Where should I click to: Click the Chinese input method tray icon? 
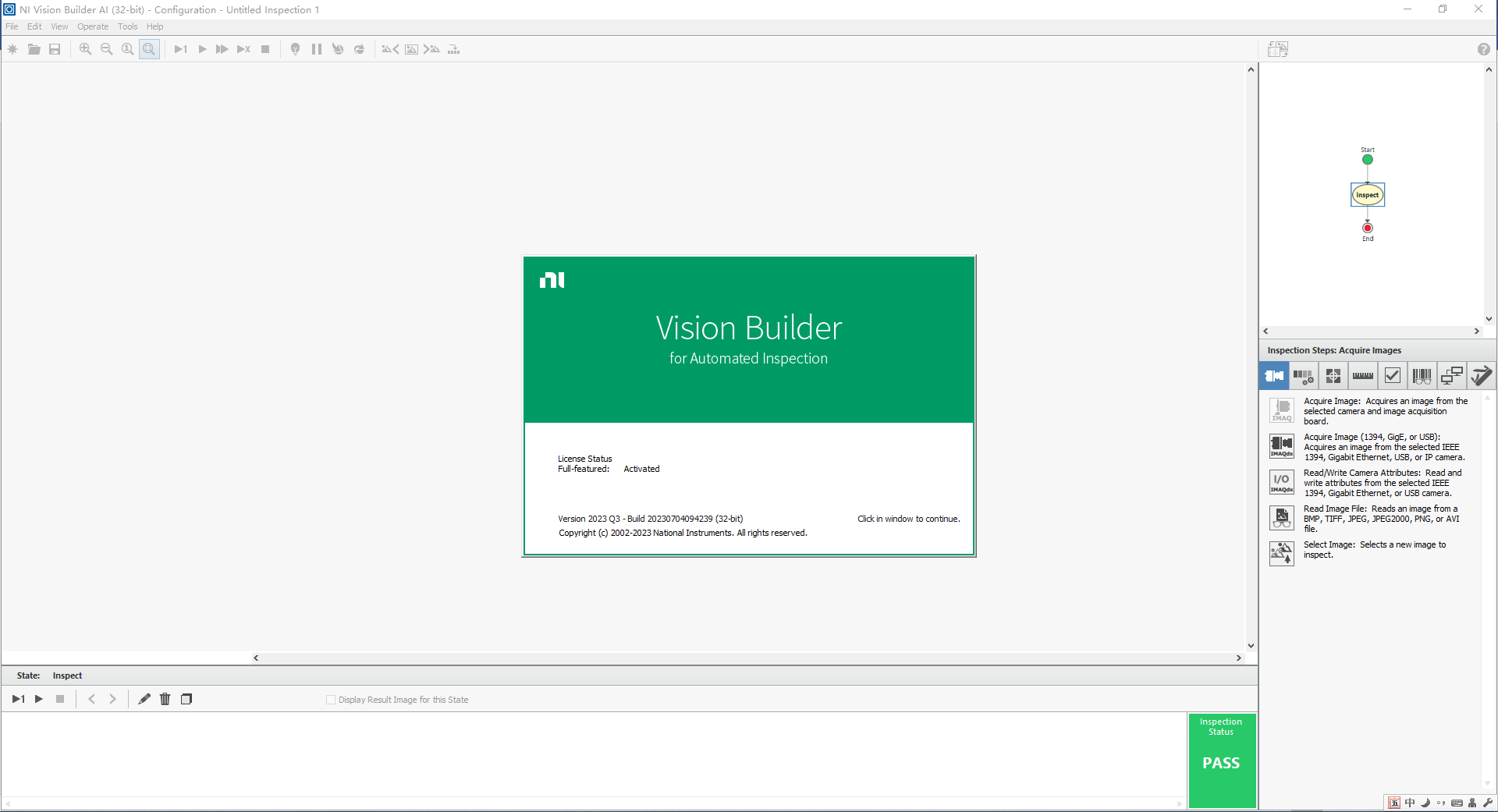1410,803
